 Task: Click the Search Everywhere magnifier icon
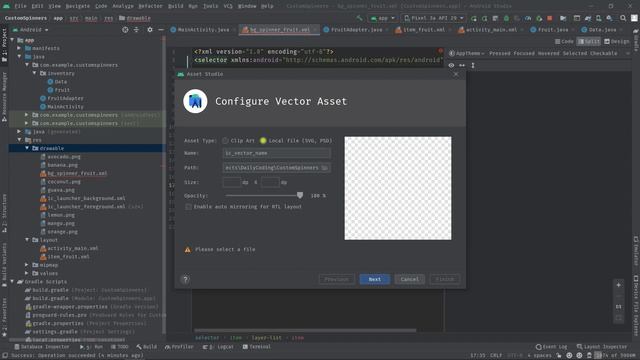pos(623,18)
